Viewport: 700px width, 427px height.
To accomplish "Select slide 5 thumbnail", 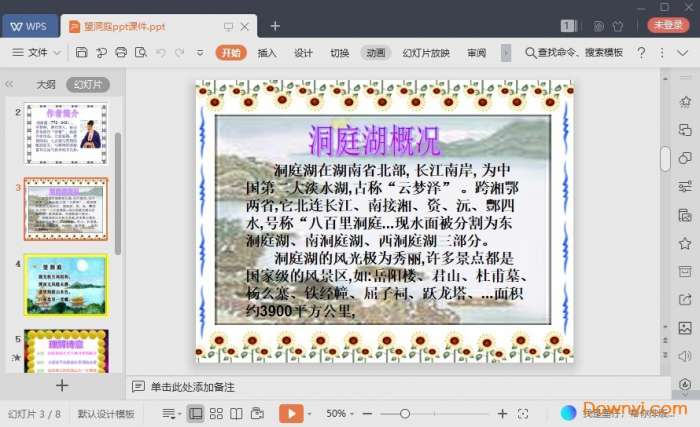I will [x=66, y=351].
